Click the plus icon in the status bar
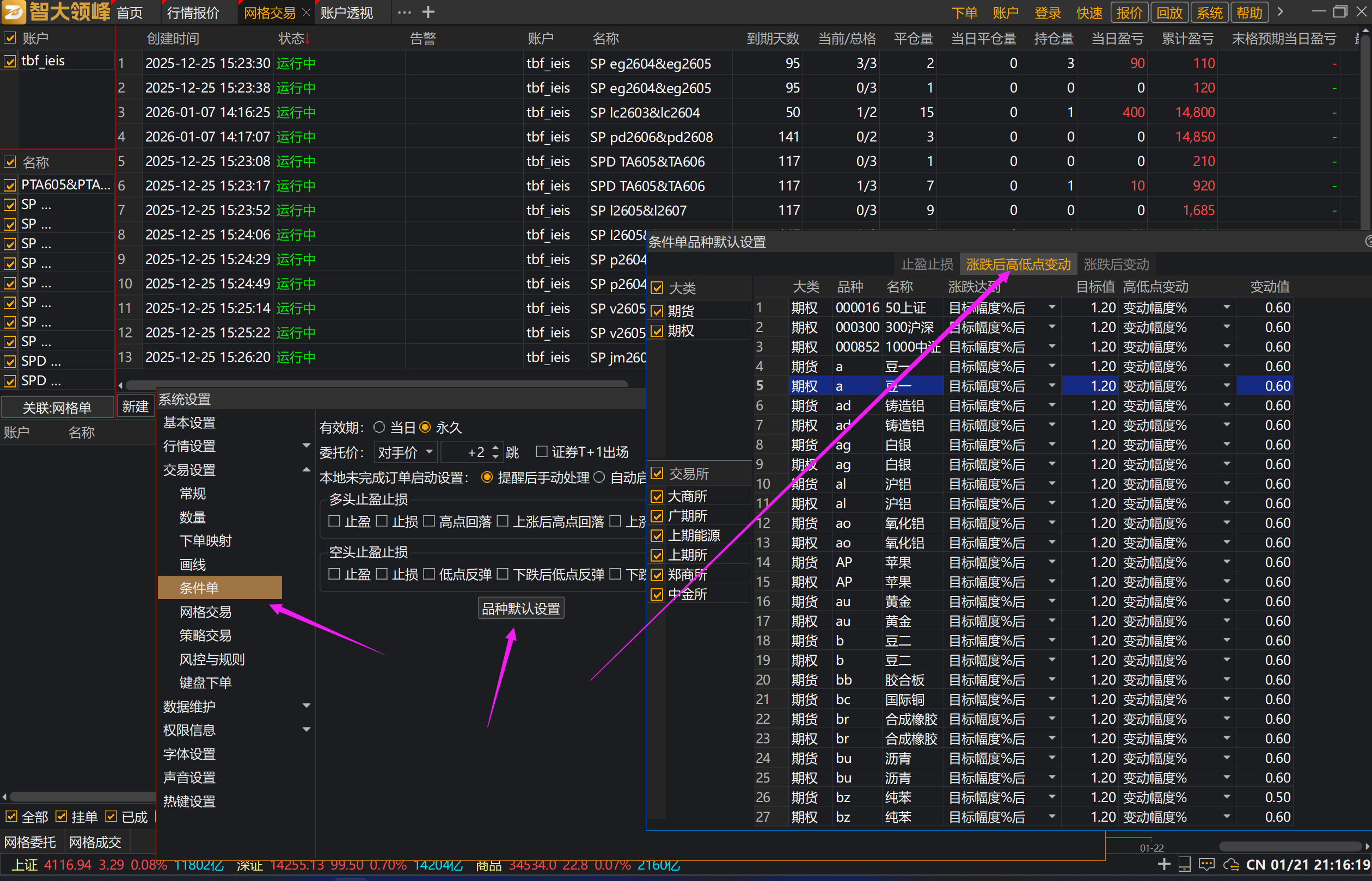 pos(1163,865)
